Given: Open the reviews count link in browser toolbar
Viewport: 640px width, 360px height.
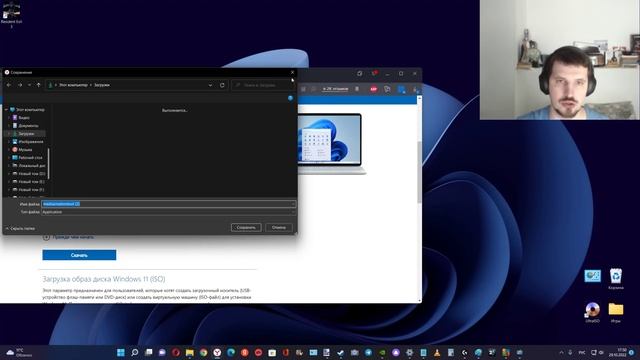Looking at the screenshot, I should pos(335,89).
